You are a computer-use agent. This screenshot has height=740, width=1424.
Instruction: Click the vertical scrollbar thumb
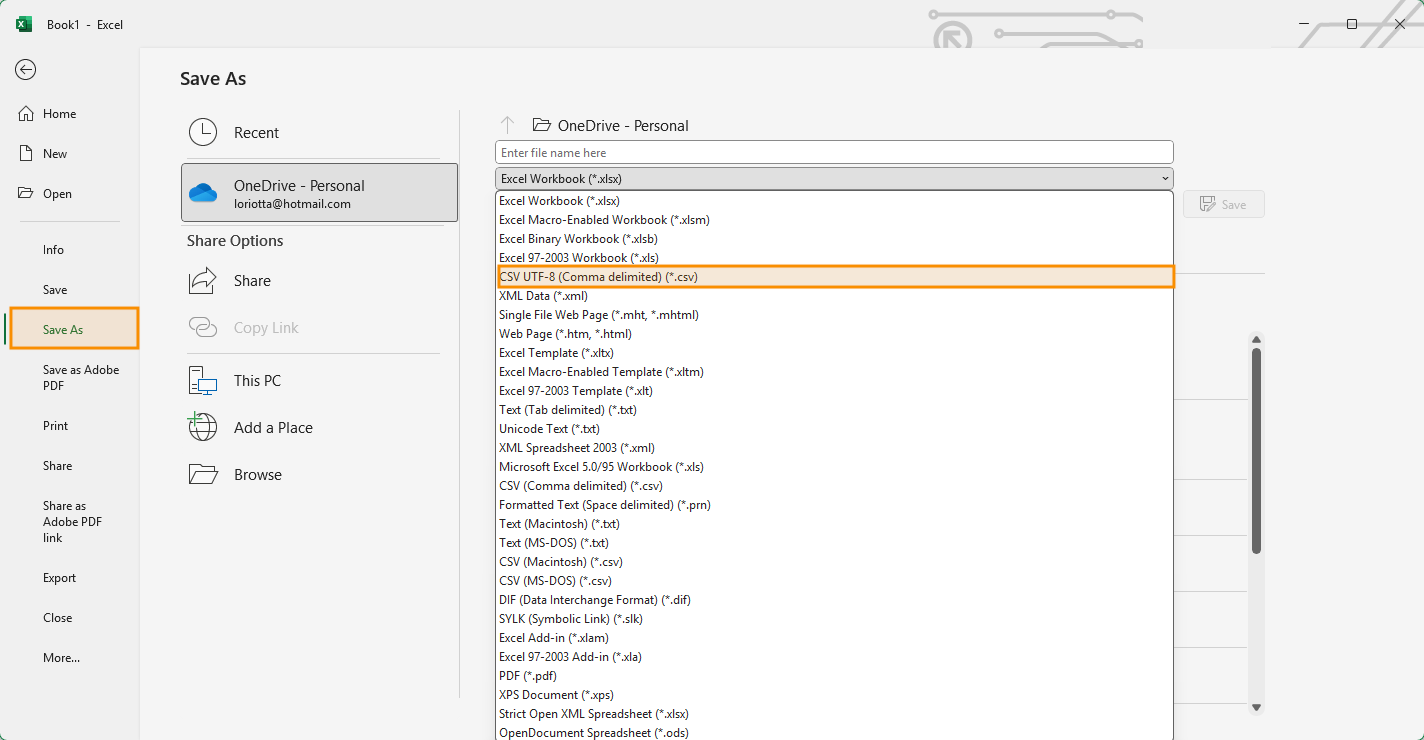(x=1257, y=450)
